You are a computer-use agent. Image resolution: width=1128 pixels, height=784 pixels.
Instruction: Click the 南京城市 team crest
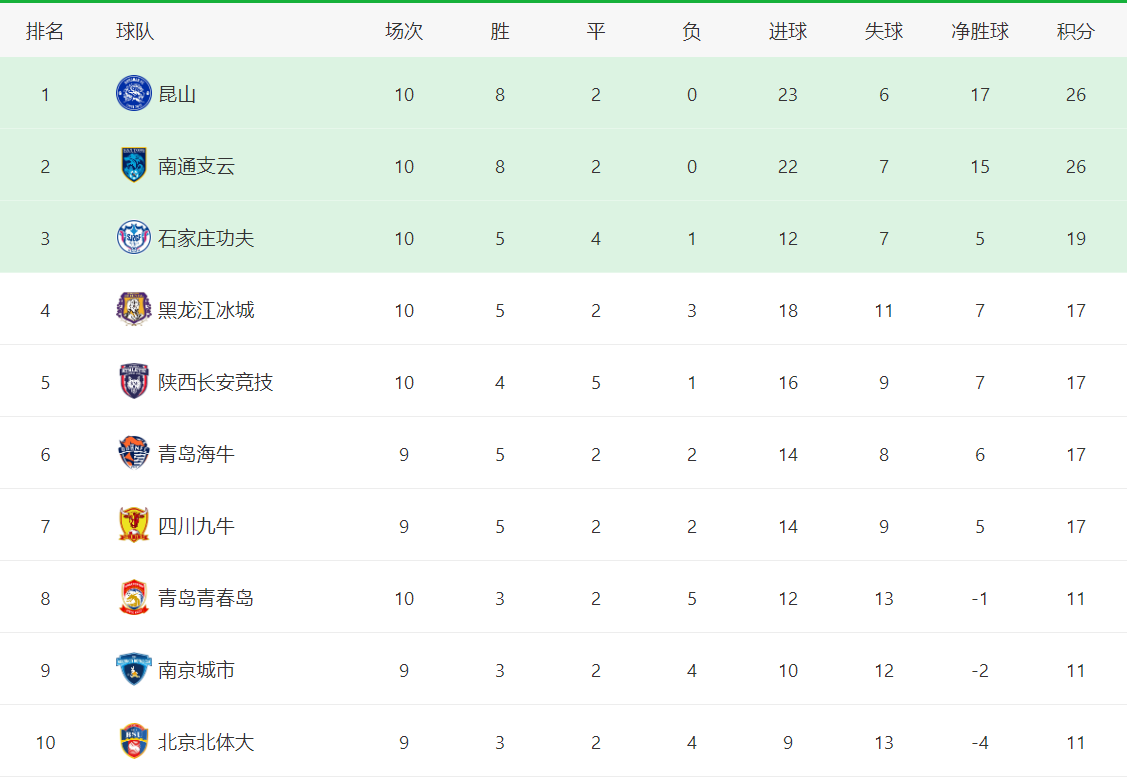[x=133, y=670]
